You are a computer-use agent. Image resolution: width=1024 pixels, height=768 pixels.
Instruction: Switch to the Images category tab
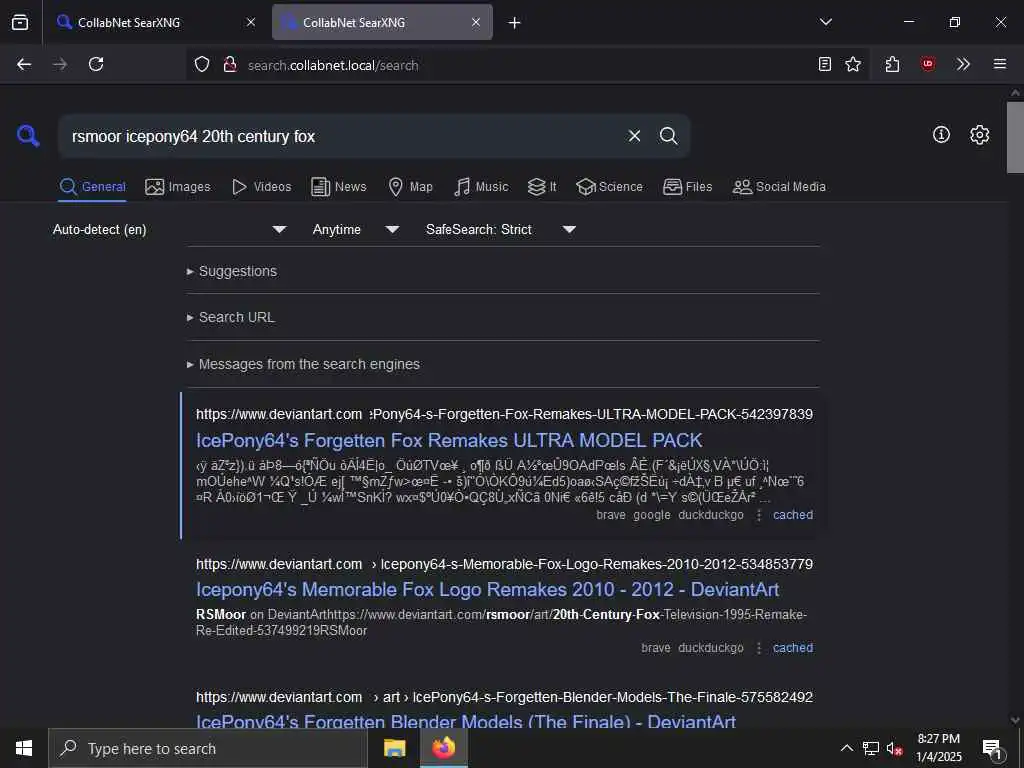tap(178, 187)
